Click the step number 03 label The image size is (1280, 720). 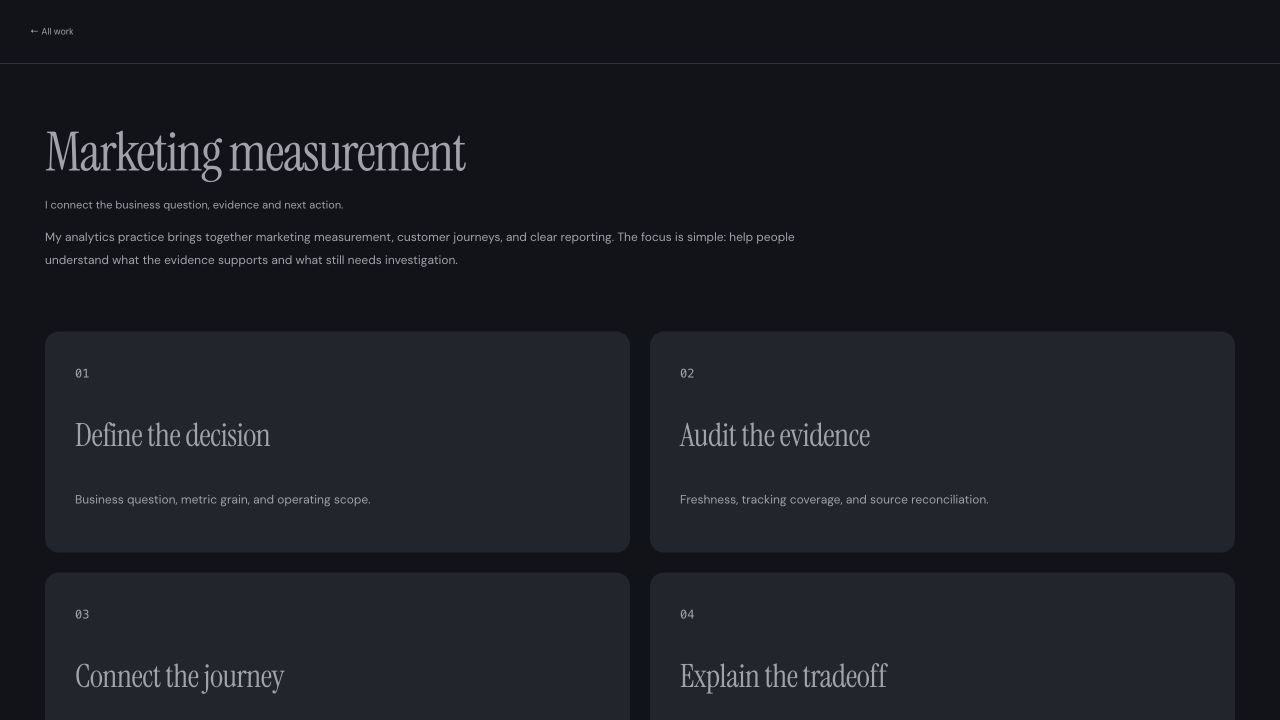pyautogui.click(x=82, y=615)
